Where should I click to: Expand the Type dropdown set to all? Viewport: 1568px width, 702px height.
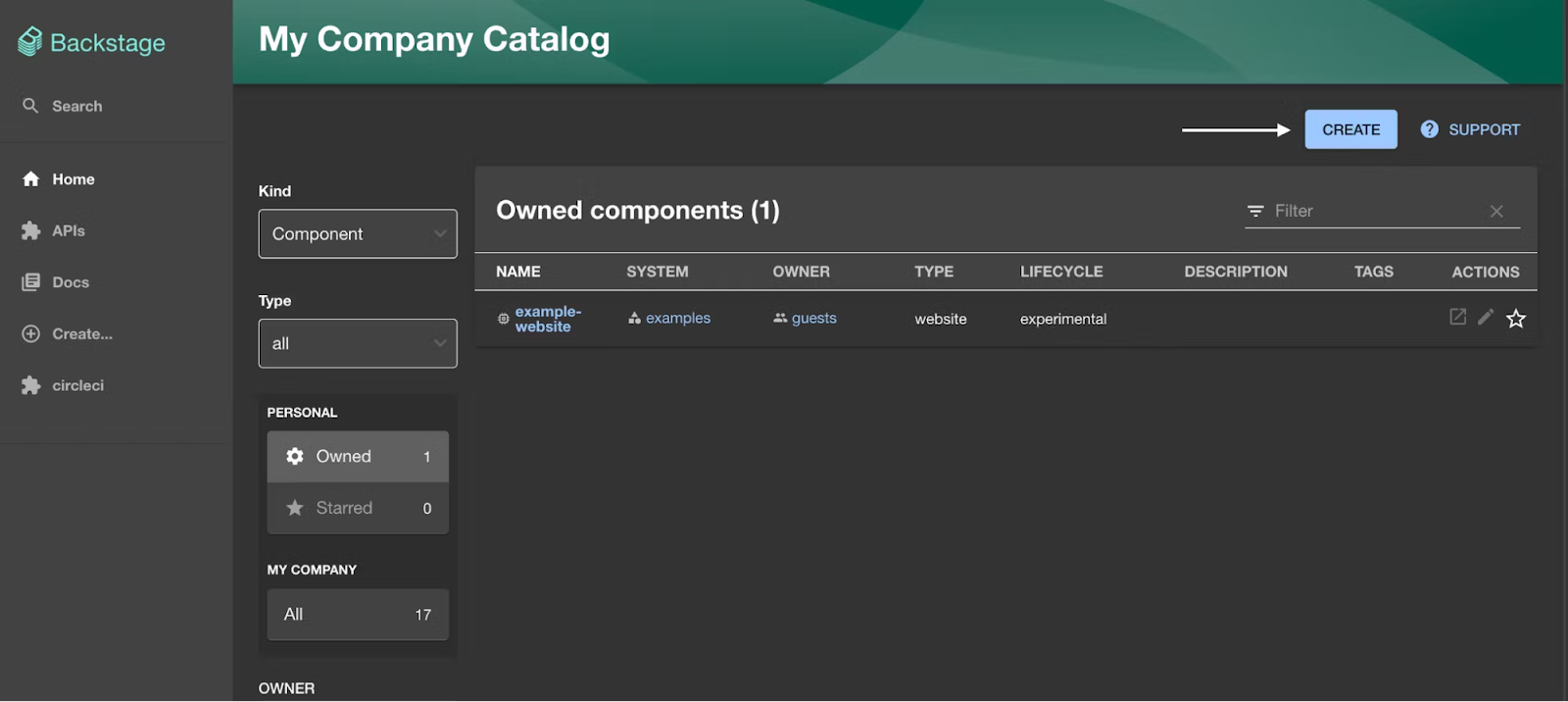click(x=358, y=344)
